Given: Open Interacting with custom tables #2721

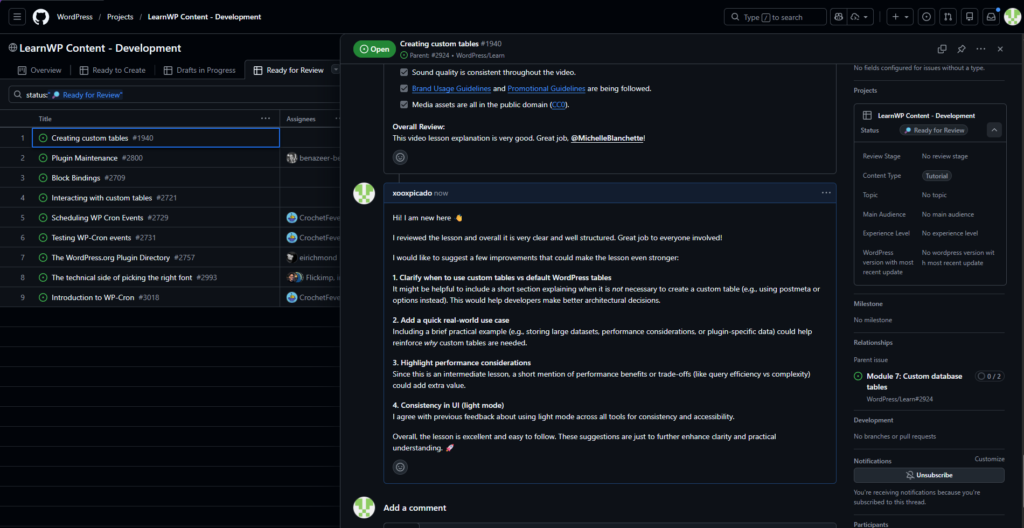Looking at the screenshot, I should pos(114,197).
